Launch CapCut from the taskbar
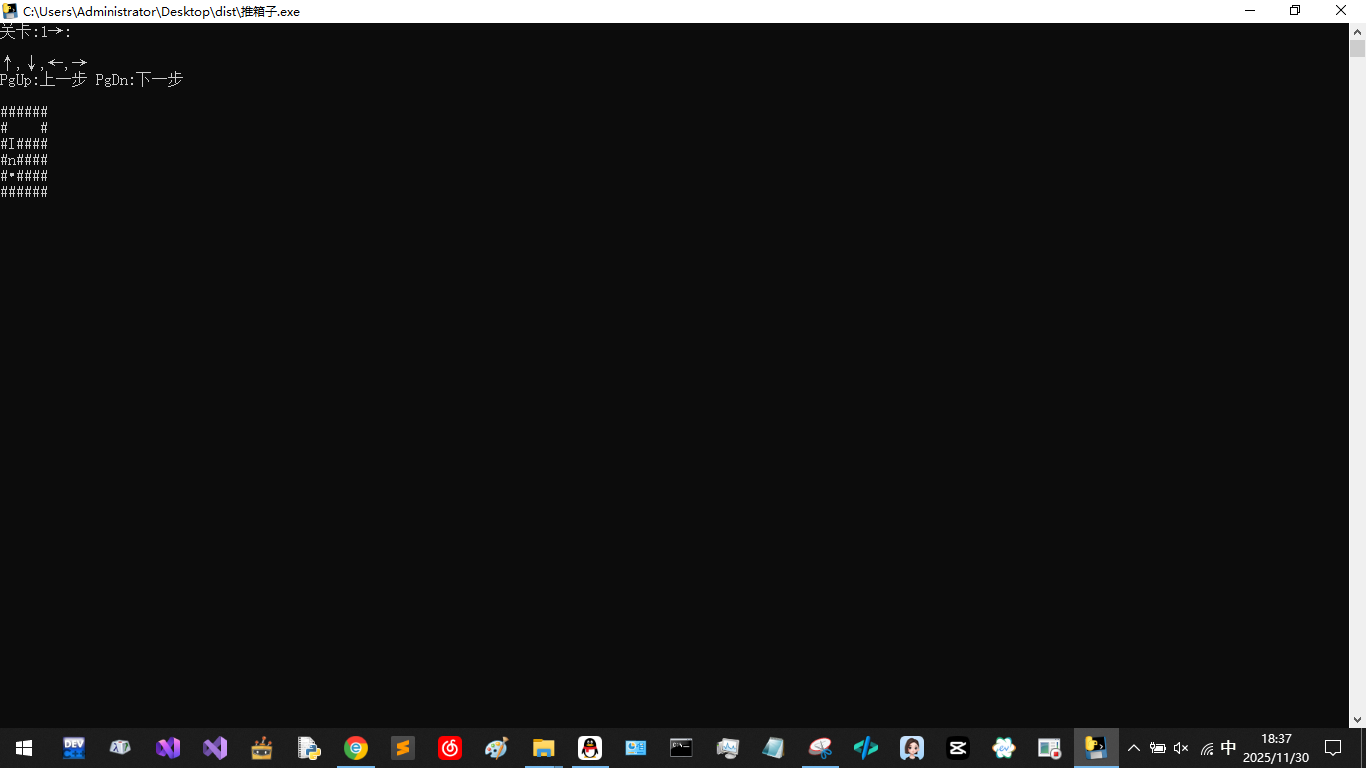This screenshot has width=1366, height=768. (957, 748)
